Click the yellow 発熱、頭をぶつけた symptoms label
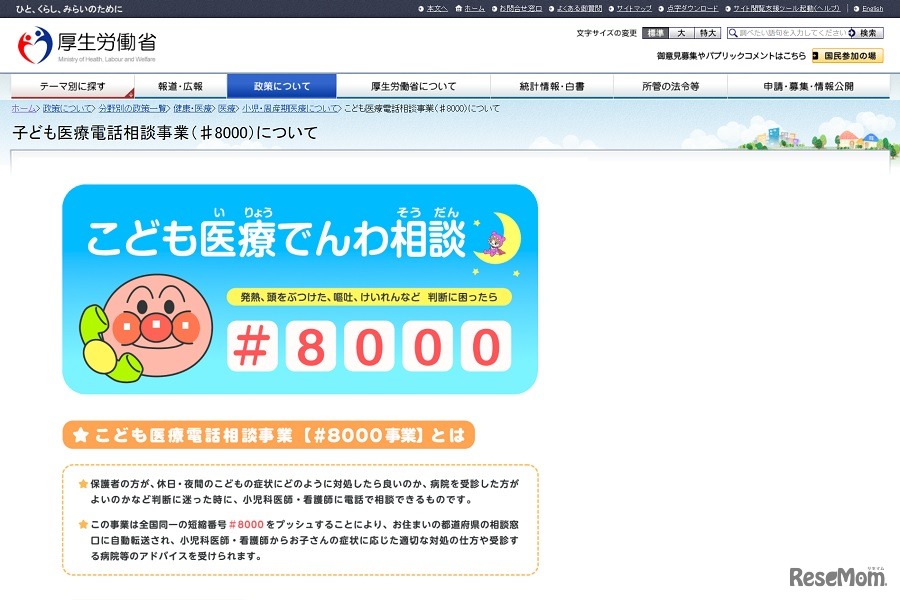 (x=368, y=297)
